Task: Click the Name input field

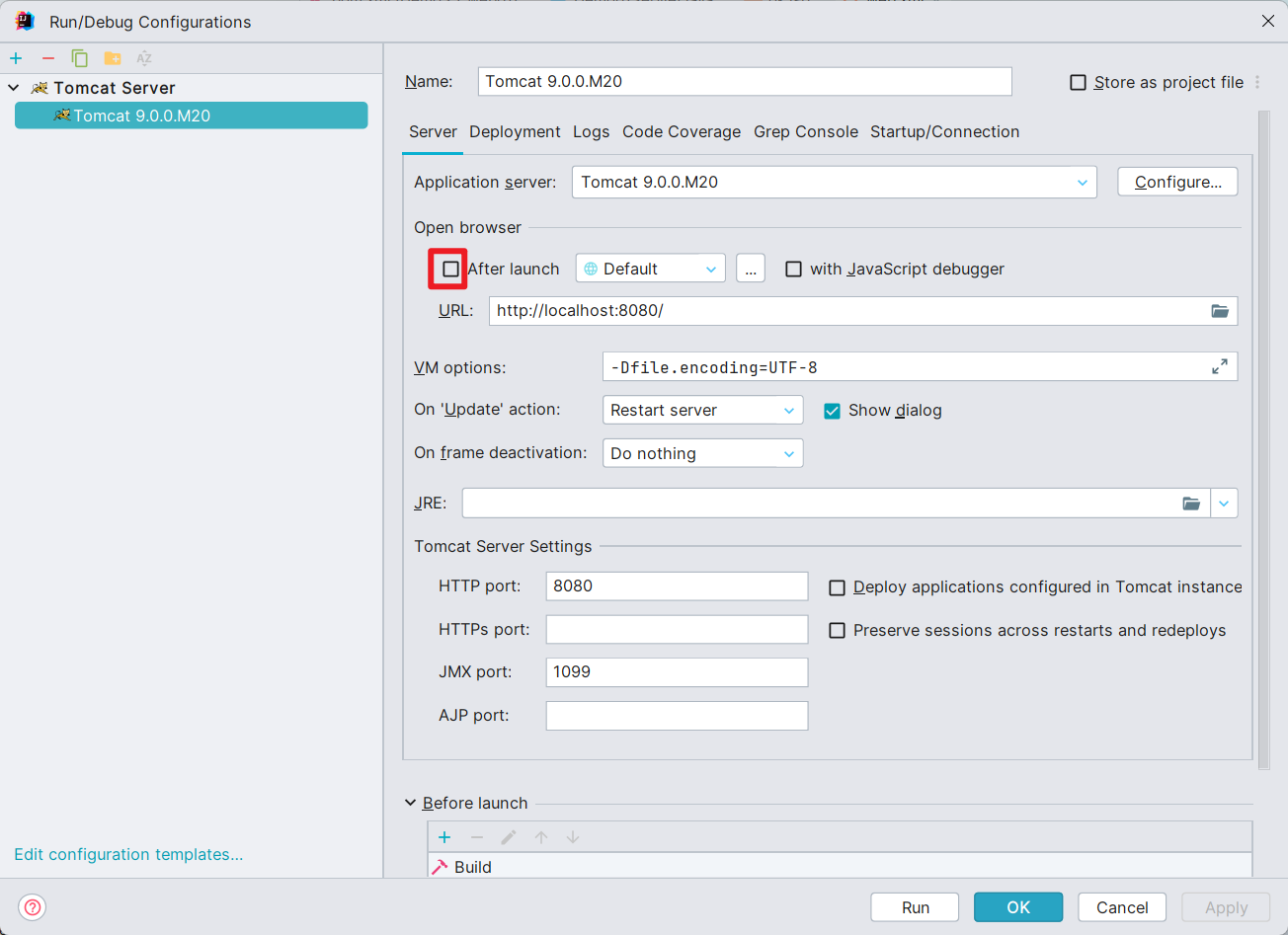Action: pos(745,81)
